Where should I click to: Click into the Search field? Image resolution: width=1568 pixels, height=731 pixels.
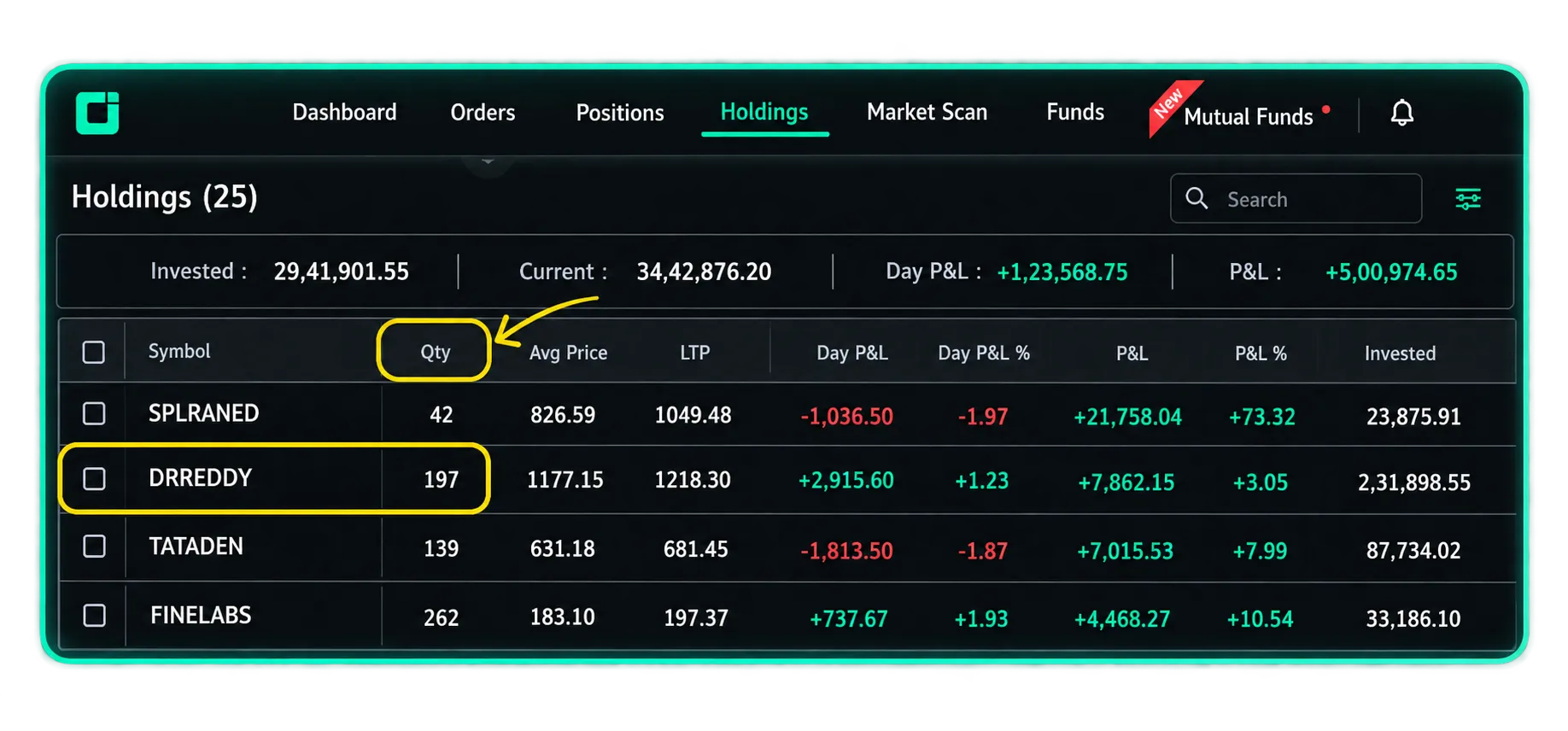point(1296,198)
